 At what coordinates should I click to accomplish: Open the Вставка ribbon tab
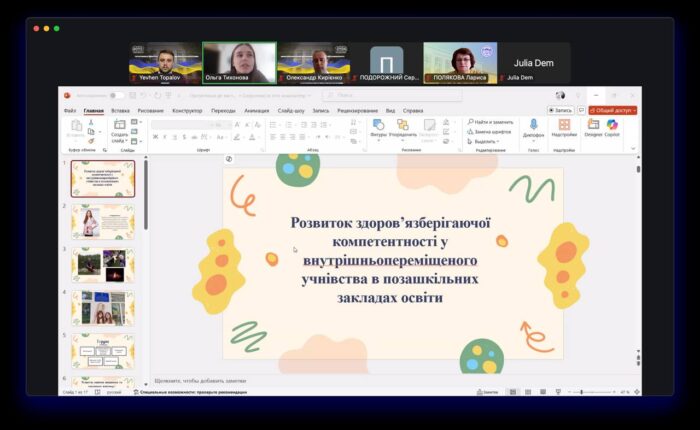point(120,110)
